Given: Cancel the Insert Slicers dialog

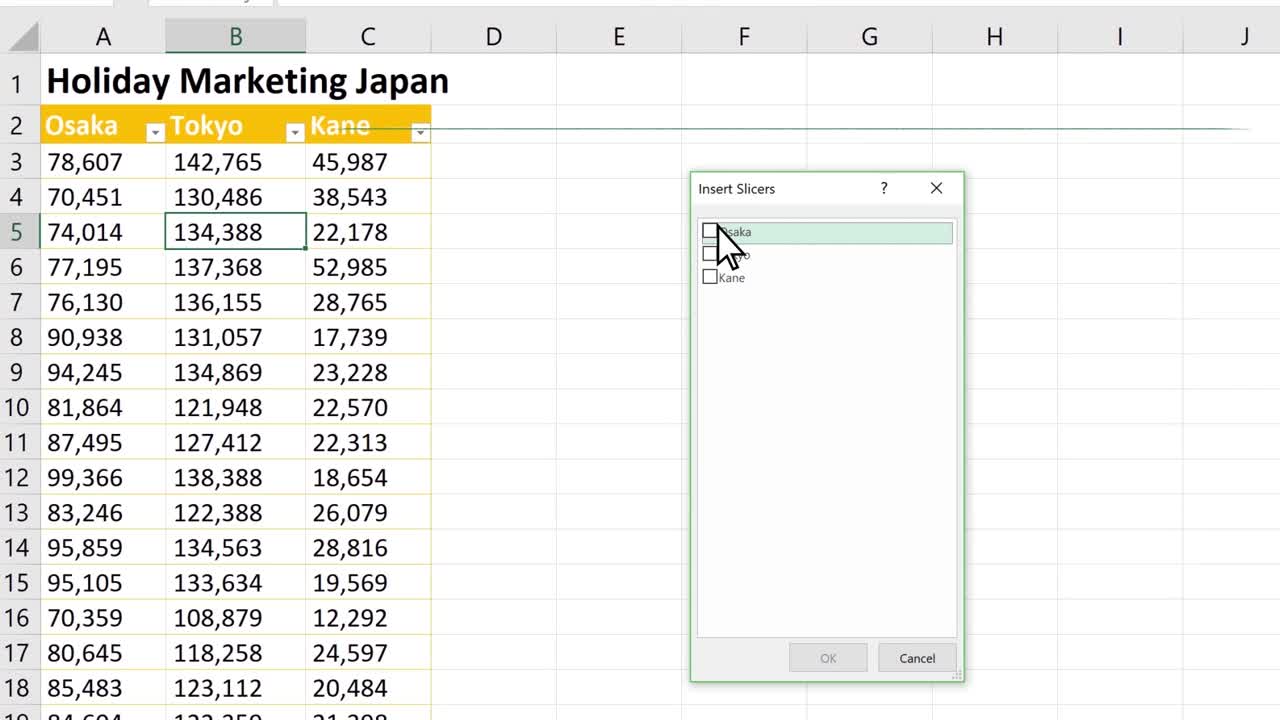Looking at the screenshot, I should (x=917, y=658).
